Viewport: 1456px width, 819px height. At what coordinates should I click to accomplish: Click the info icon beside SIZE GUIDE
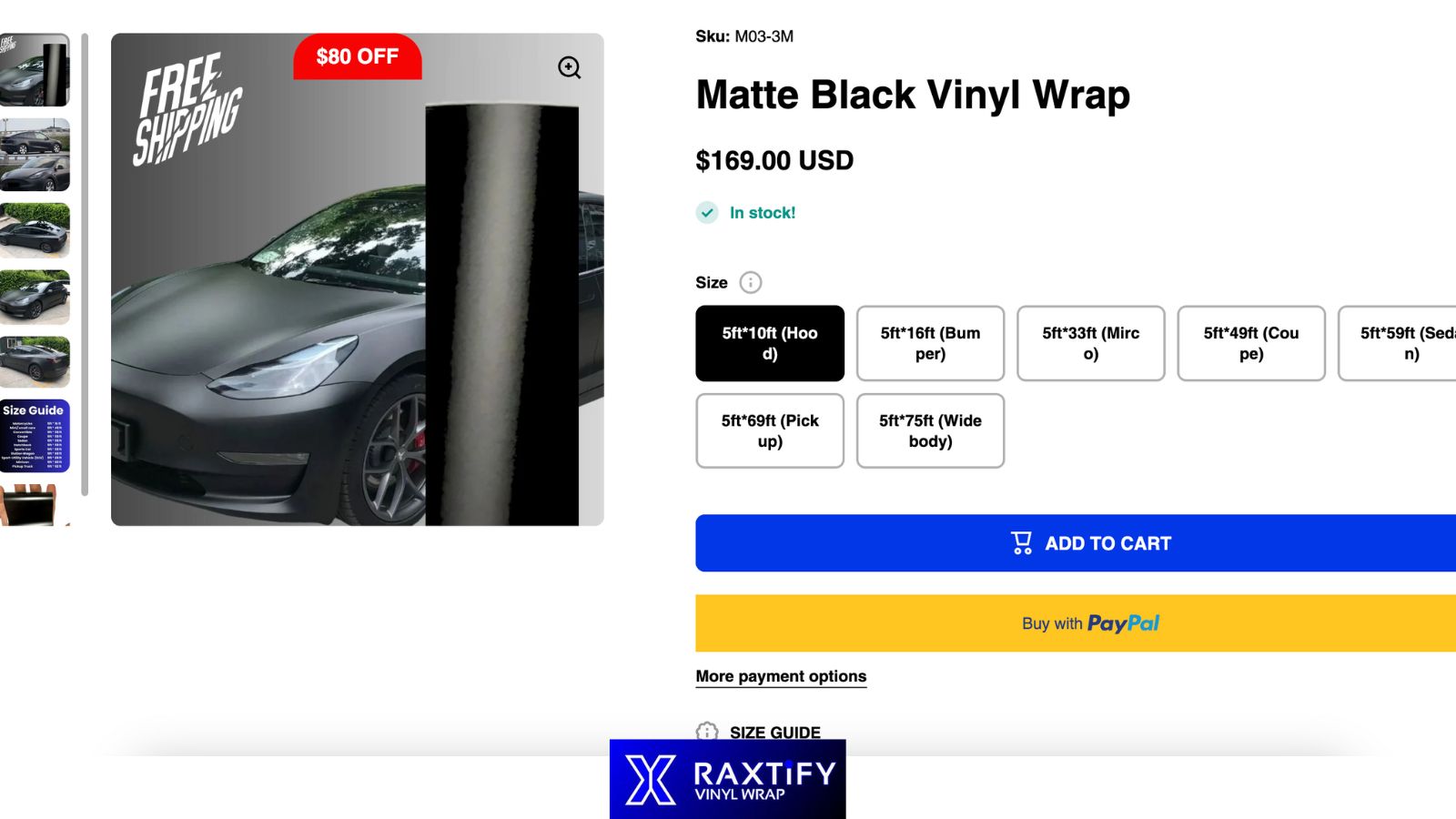[706, 733]
